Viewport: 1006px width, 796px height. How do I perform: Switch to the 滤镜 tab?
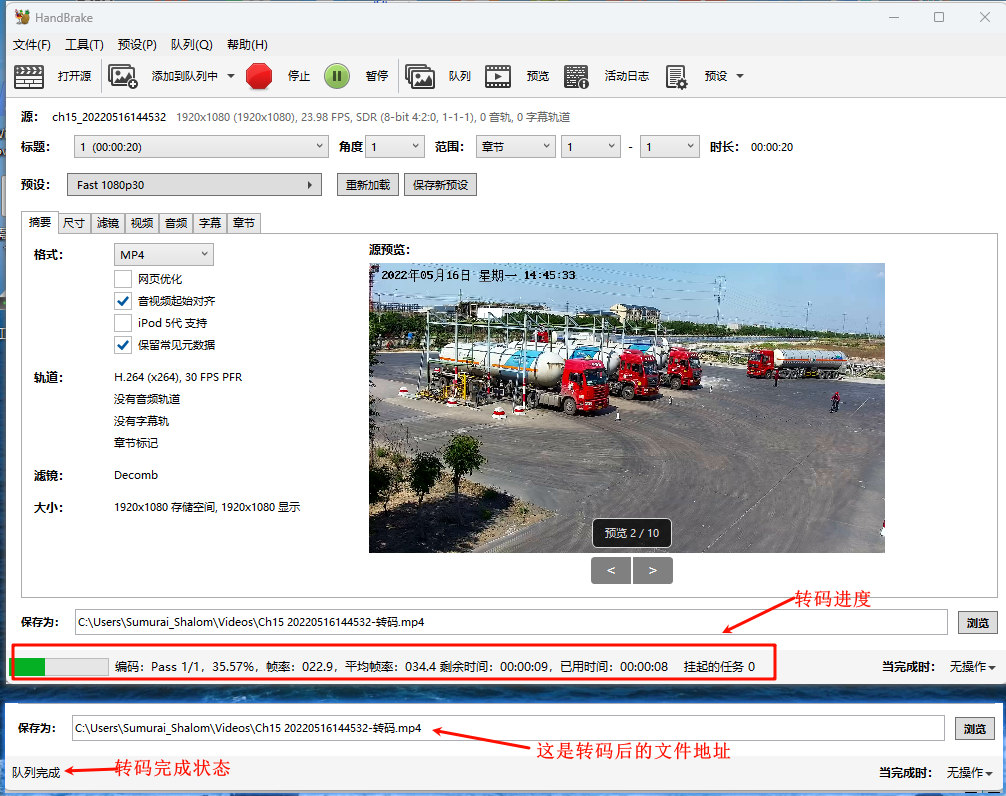108,223
